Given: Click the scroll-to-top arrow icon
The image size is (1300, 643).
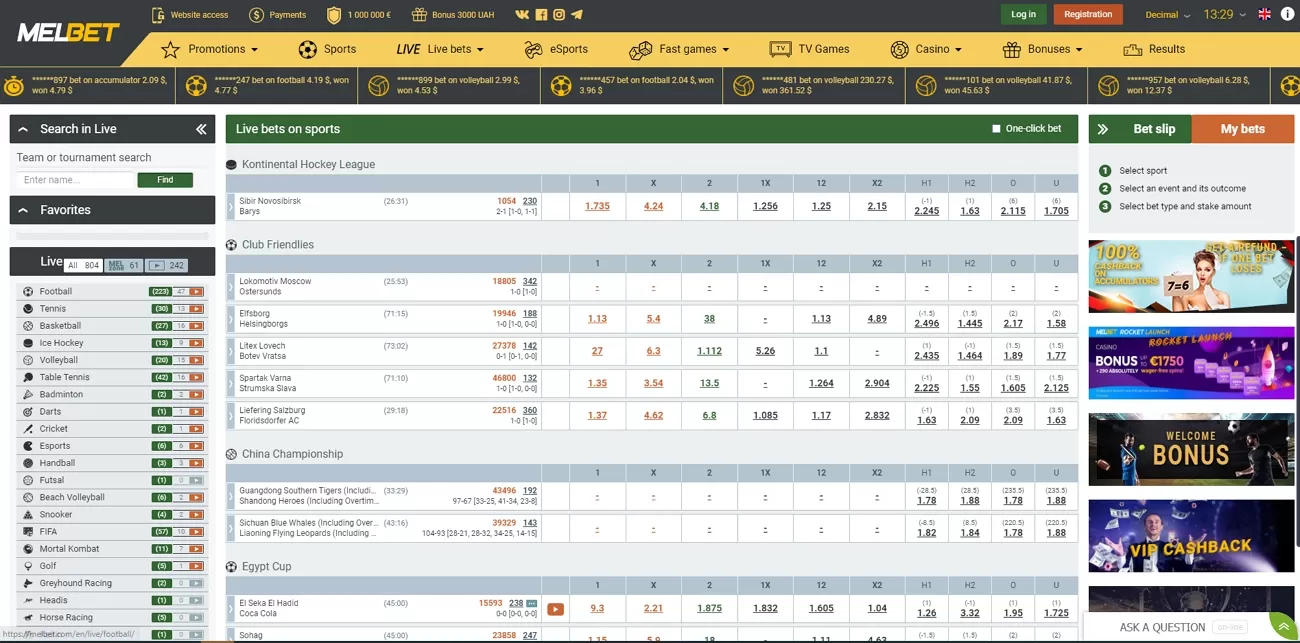Looking at the screenshot, I should click(1283, 626).
